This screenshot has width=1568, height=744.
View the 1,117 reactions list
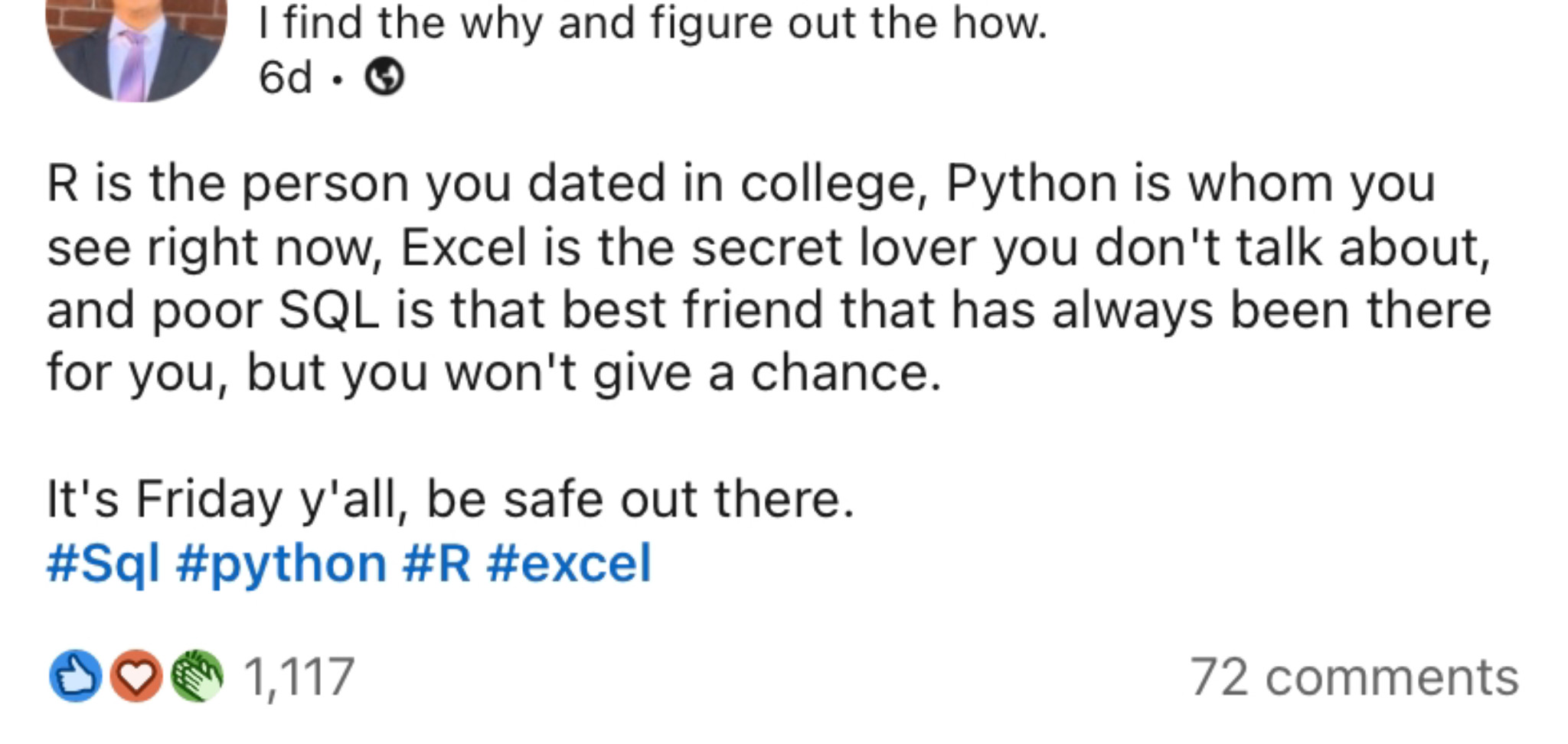coord(299,677)
